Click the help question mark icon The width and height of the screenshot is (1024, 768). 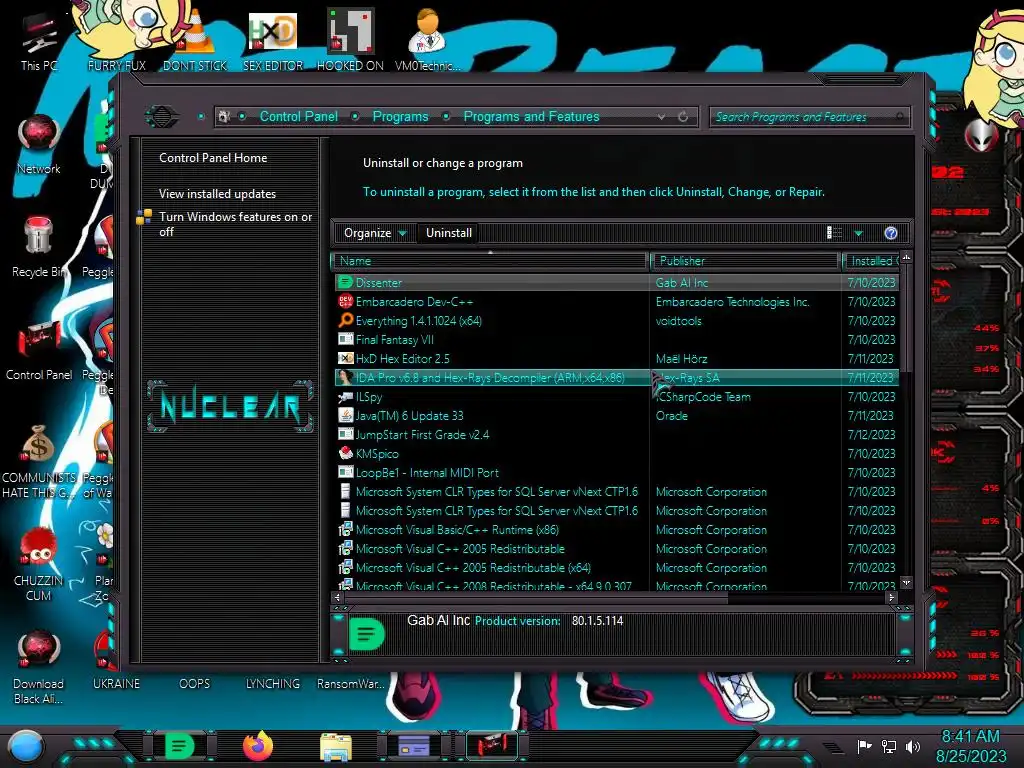click(891, 233)
